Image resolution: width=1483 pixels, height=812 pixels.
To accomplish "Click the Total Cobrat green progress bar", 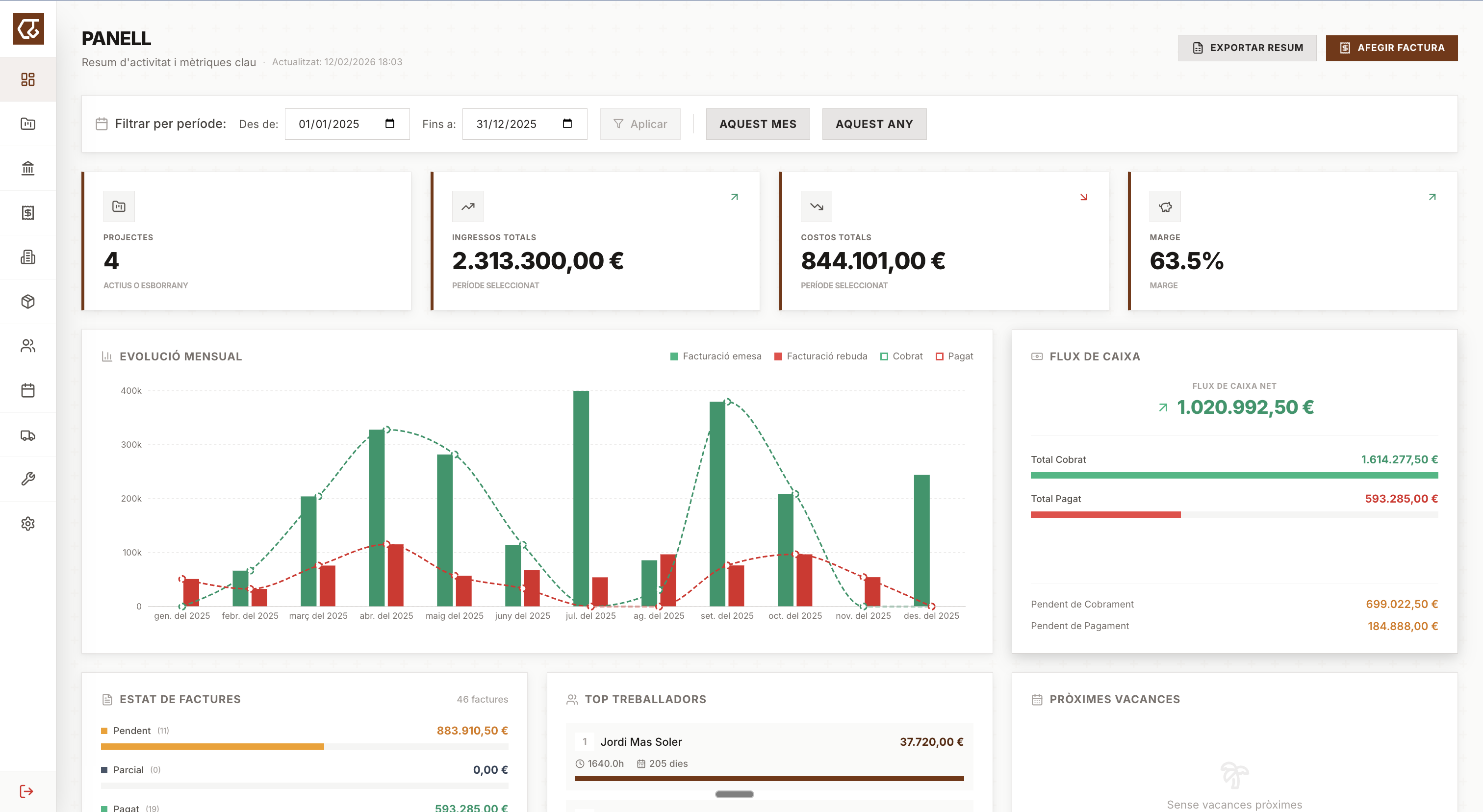I will (x=1234, y=475).
